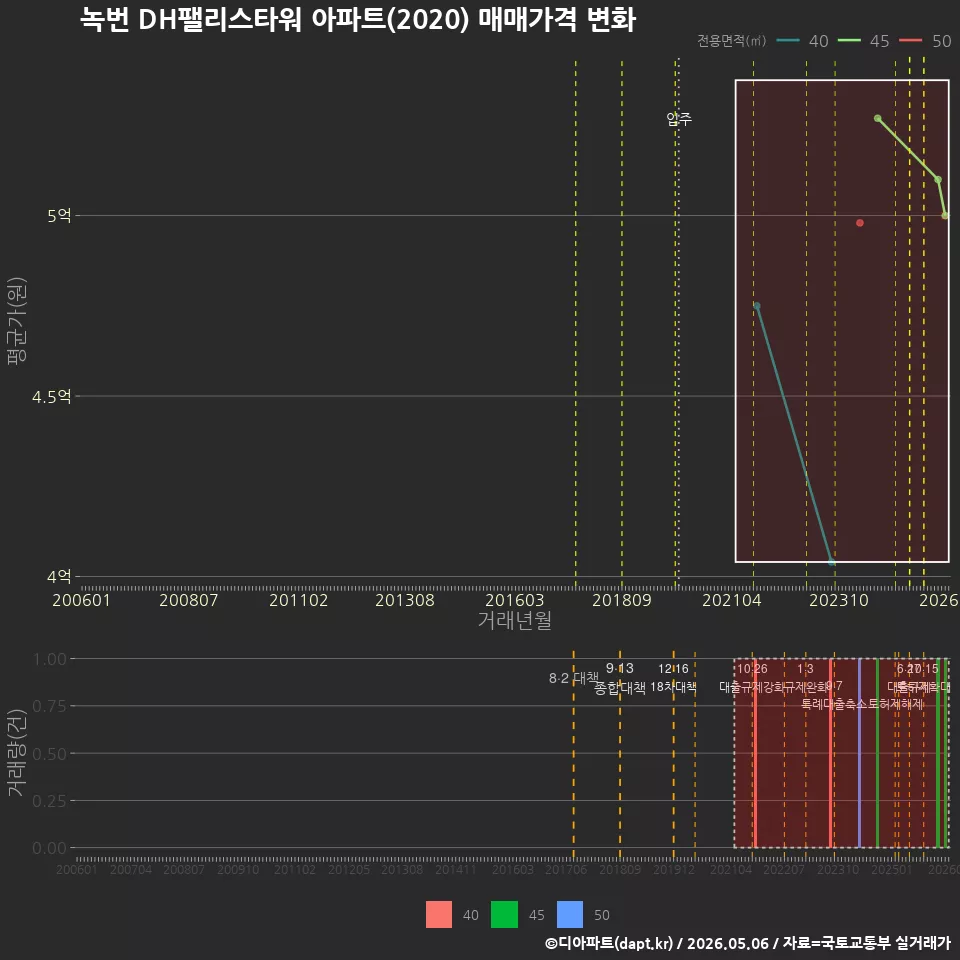The width and height of the screenshot is (960, 960).
Task: Click the 1.00 volume axis label
Action: point(50,659)
